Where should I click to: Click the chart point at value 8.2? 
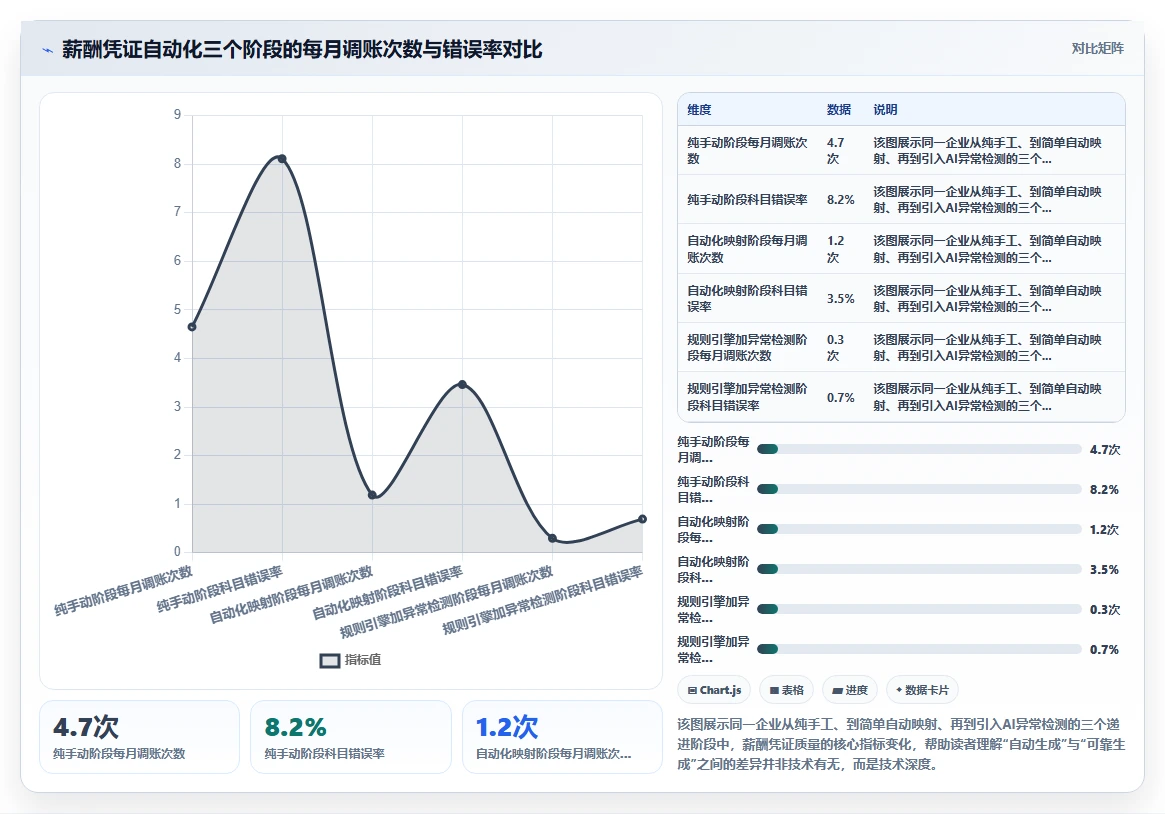pos(282,158)
